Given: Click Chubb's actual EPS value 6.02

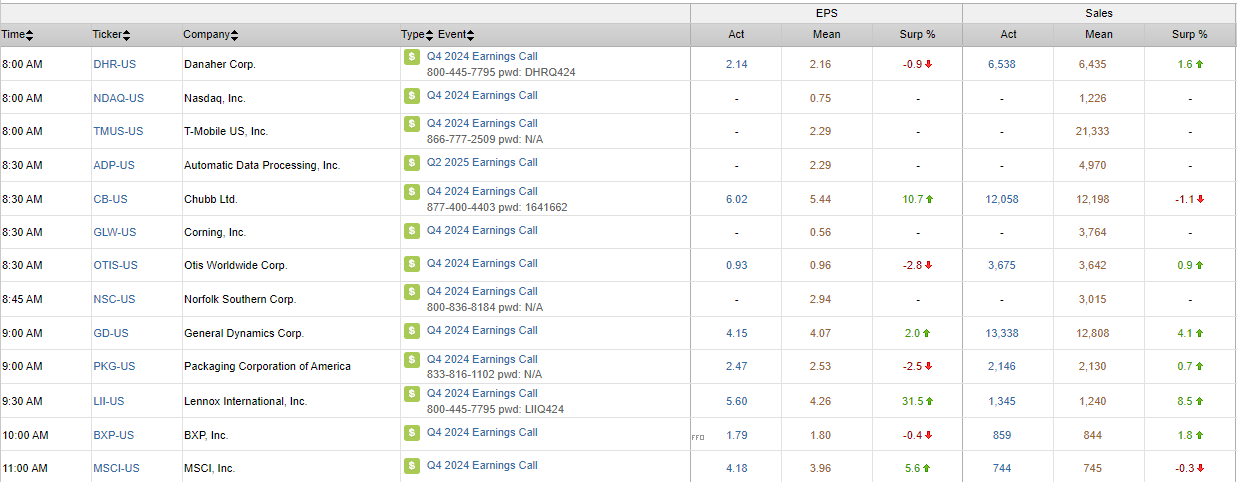Looking at the screenshot, I should 736,199.
